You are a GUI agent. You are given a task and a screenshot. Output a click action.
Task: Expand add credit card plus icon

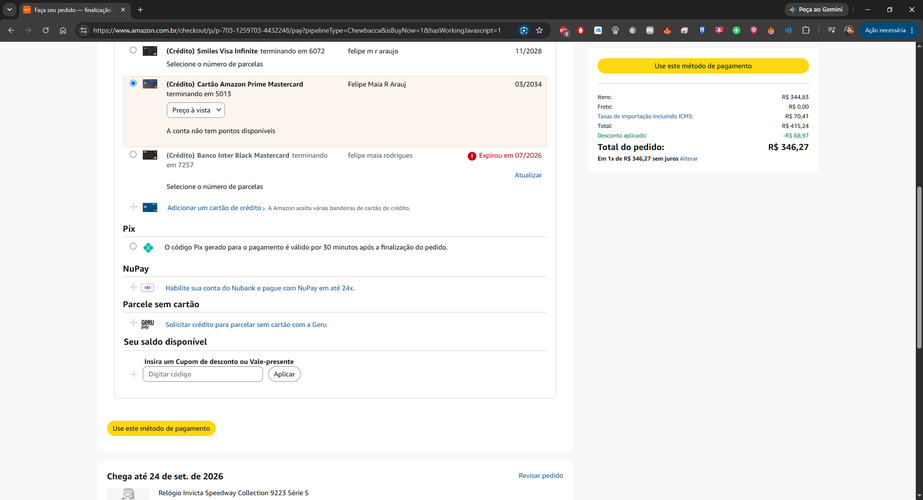click(133, 207)
